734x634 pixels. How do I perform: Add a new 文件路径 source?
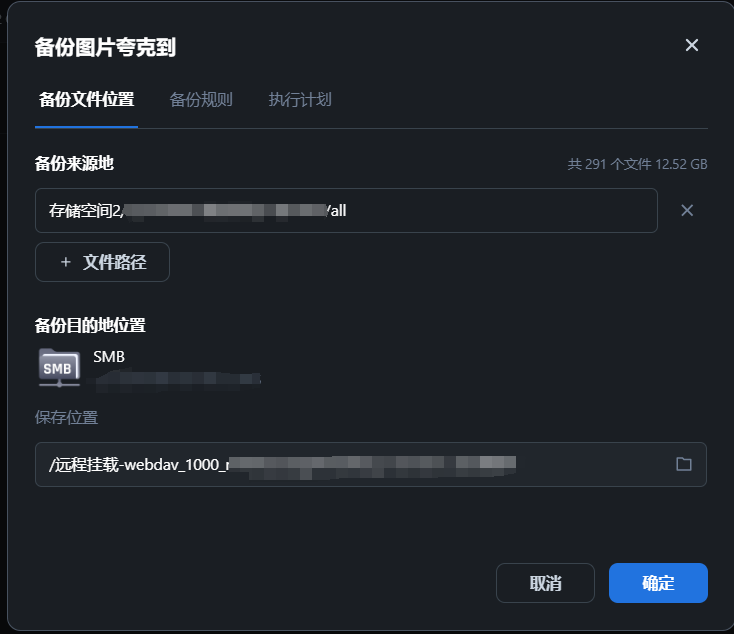click(103, 262)
